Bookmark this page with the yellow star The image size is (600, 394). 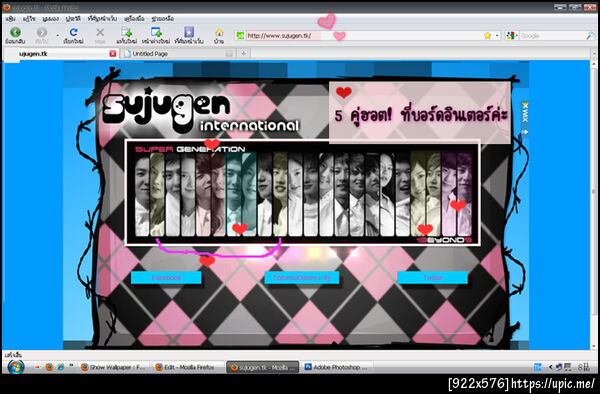coord(488,36)
